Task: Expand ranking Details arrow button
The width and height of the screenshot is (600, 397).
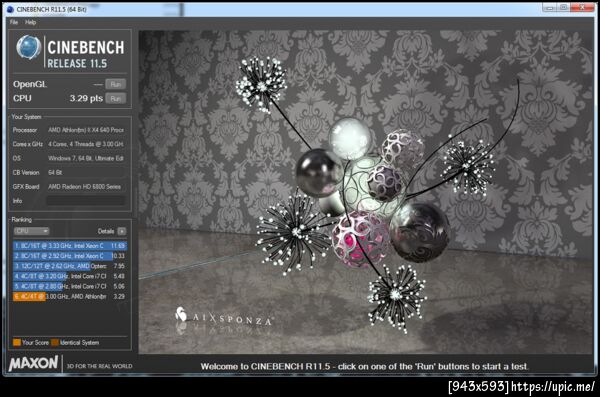Action: pyautogui.click(x=122, y=231)
